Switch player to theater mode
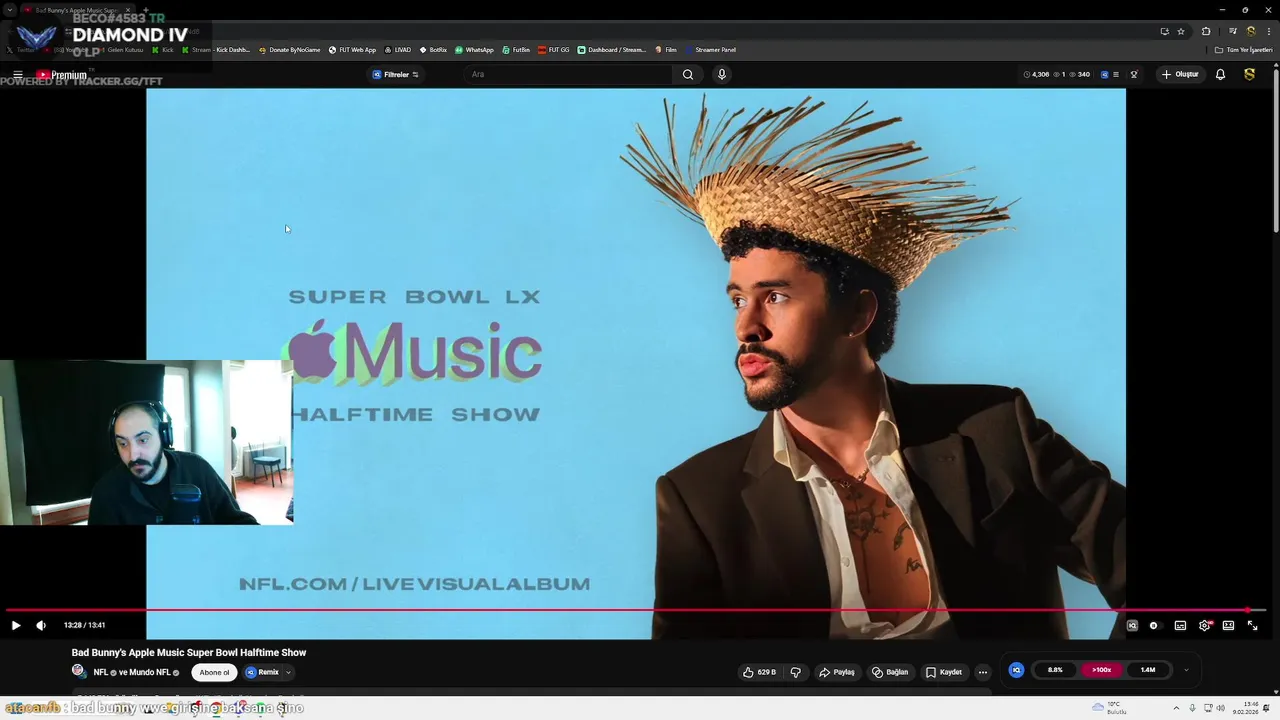Screen dimensions: 1280x720 click(x=1228, y=625)
